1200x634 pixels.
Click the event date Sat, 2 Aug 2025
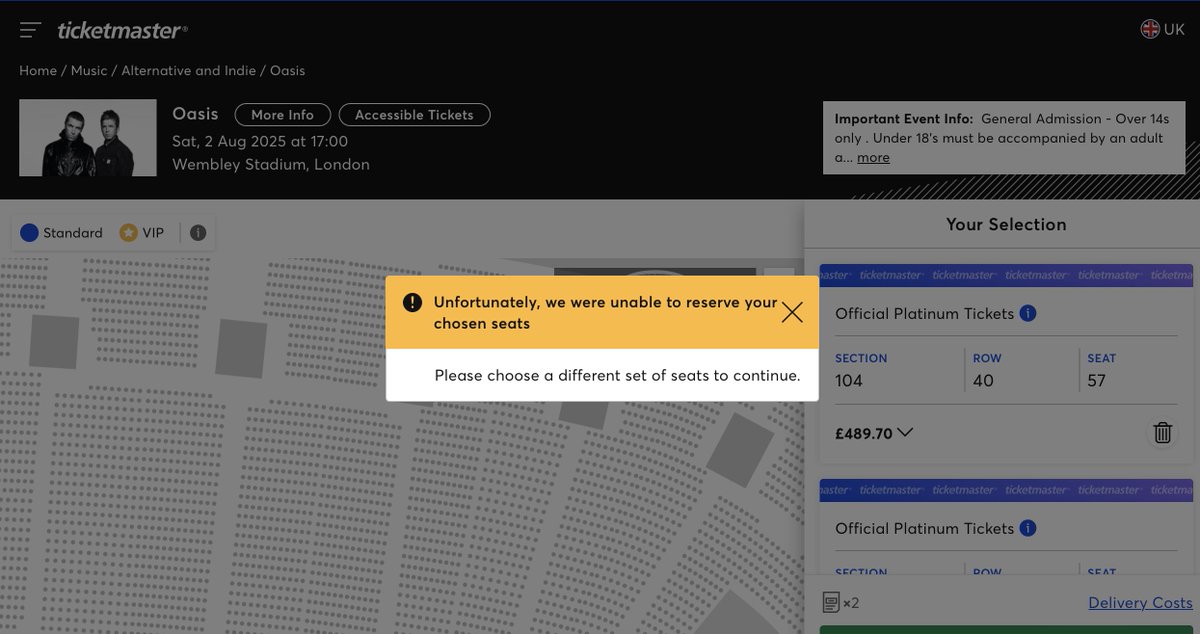(x=260, y=141)
